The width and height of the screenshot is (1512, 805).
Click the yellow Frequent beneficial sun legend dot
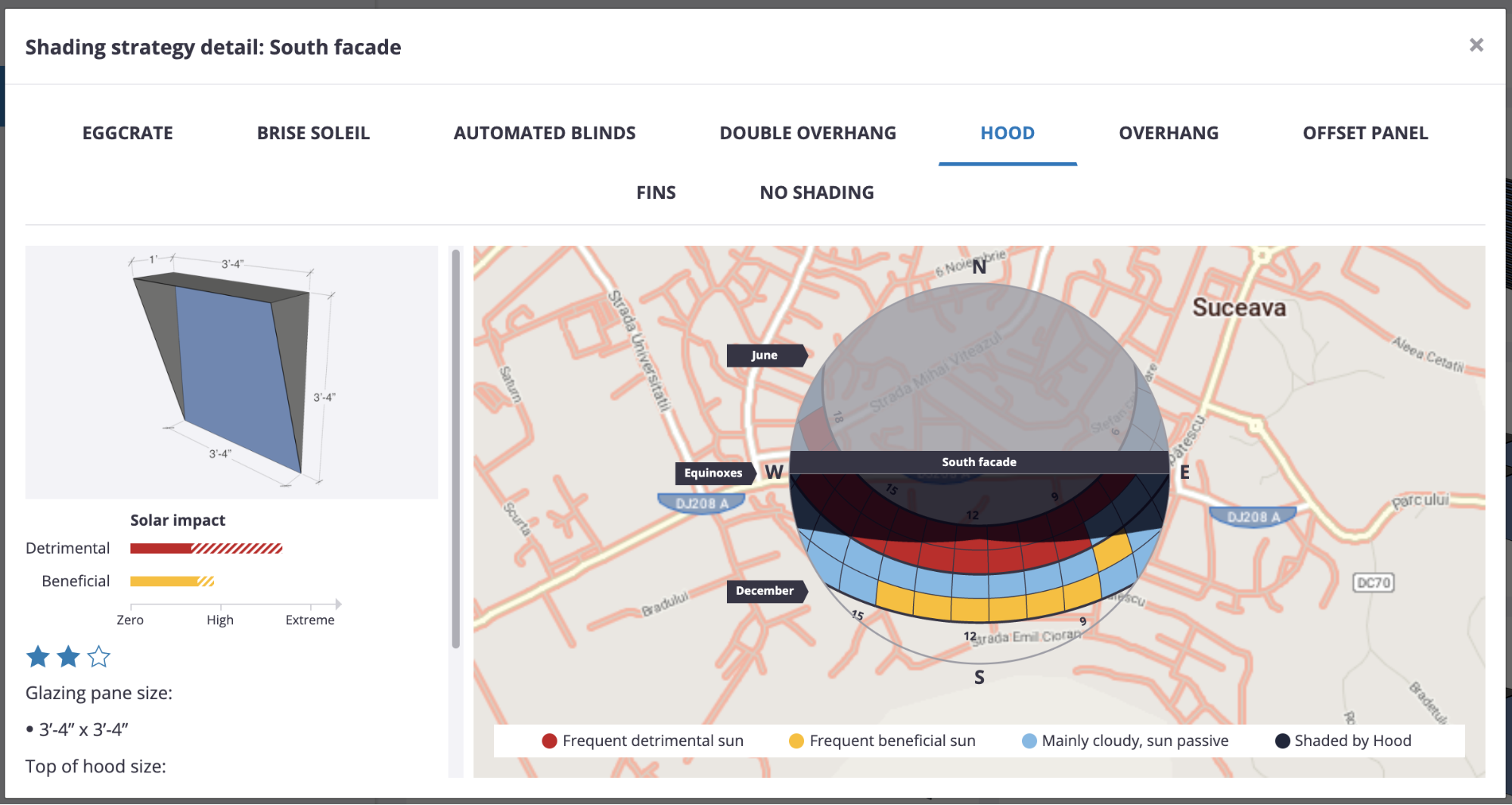[x=796, y=741]
